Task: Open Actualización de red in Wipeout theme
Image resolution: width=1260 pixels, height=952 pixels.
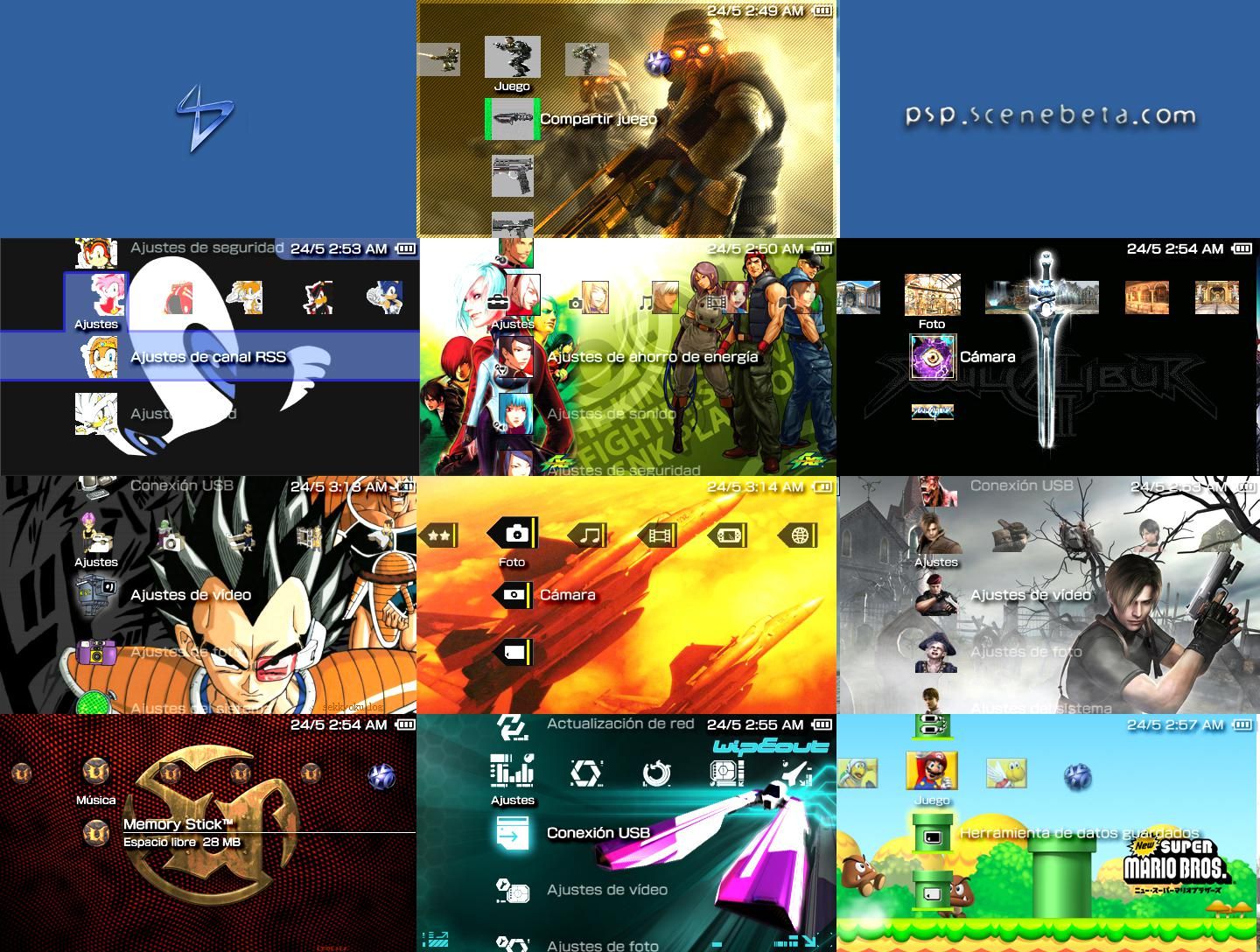Action: click(620, 724)
